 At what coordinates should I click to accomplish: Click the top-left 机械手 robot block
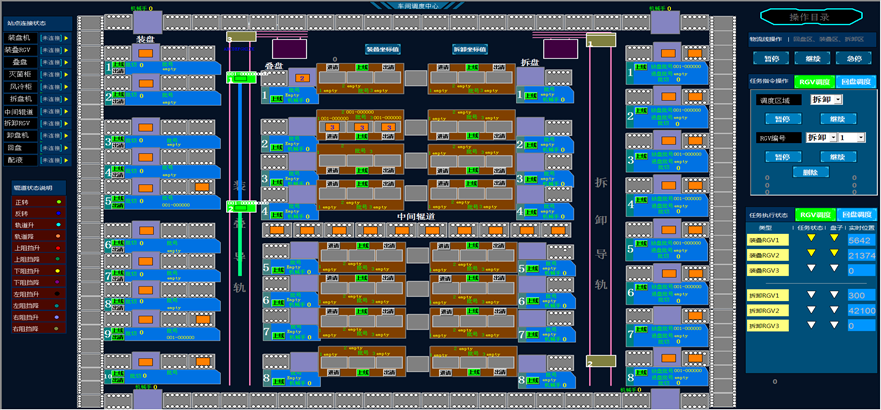(147, 20)
